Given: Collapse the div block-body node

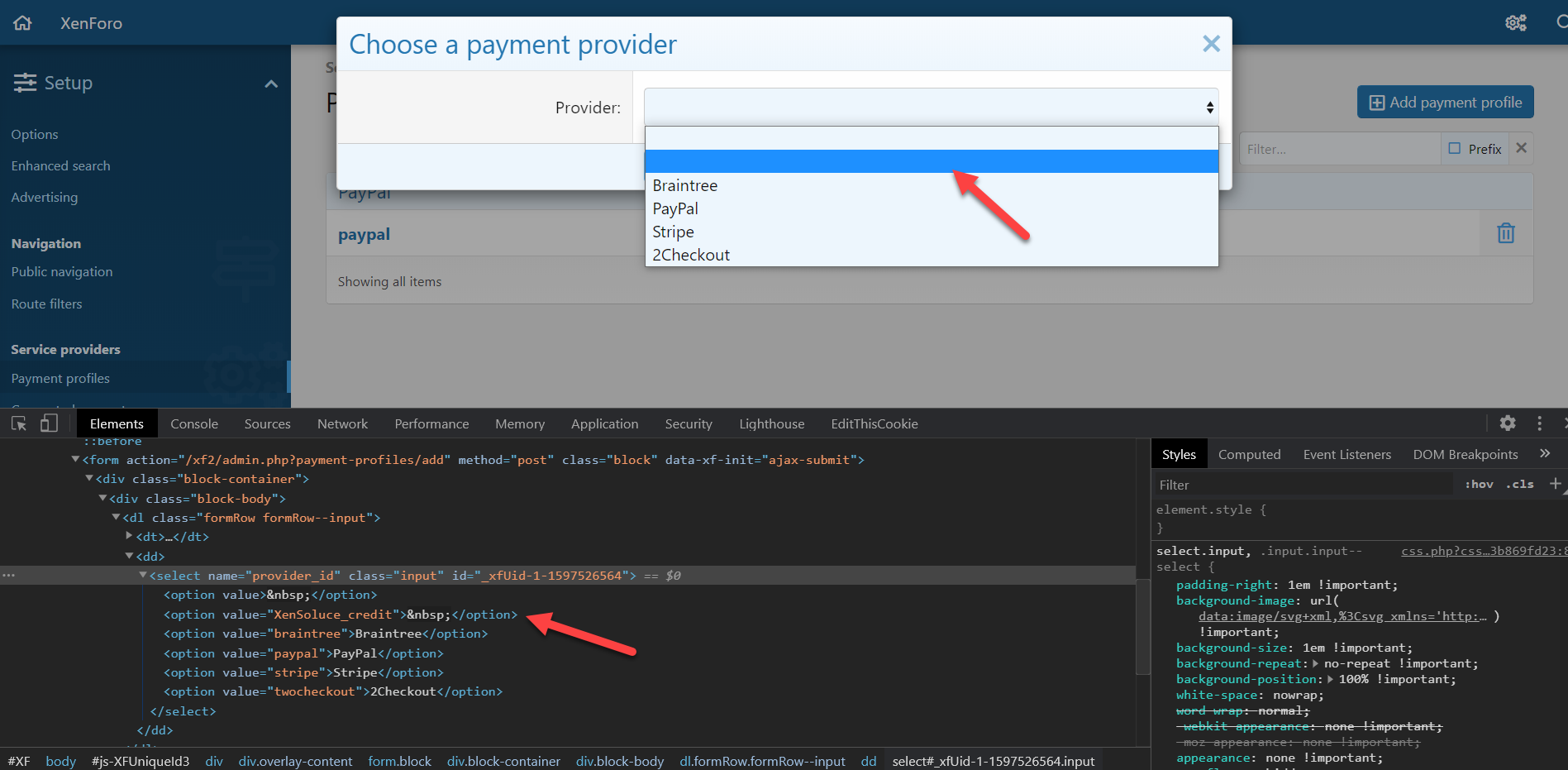Looking at the screenshot, I should pos(102,498).
